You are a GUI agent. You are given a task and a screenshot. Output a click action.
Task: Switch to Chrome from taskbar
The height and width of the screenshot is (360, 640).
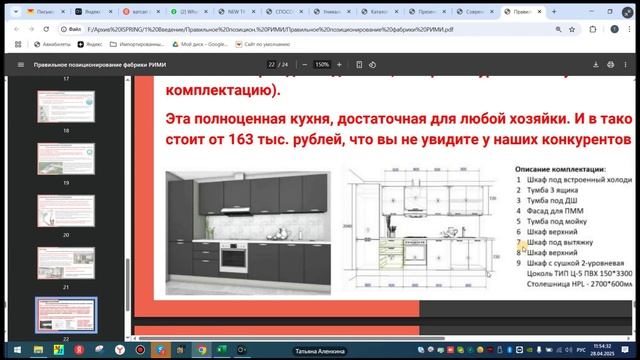202,350
